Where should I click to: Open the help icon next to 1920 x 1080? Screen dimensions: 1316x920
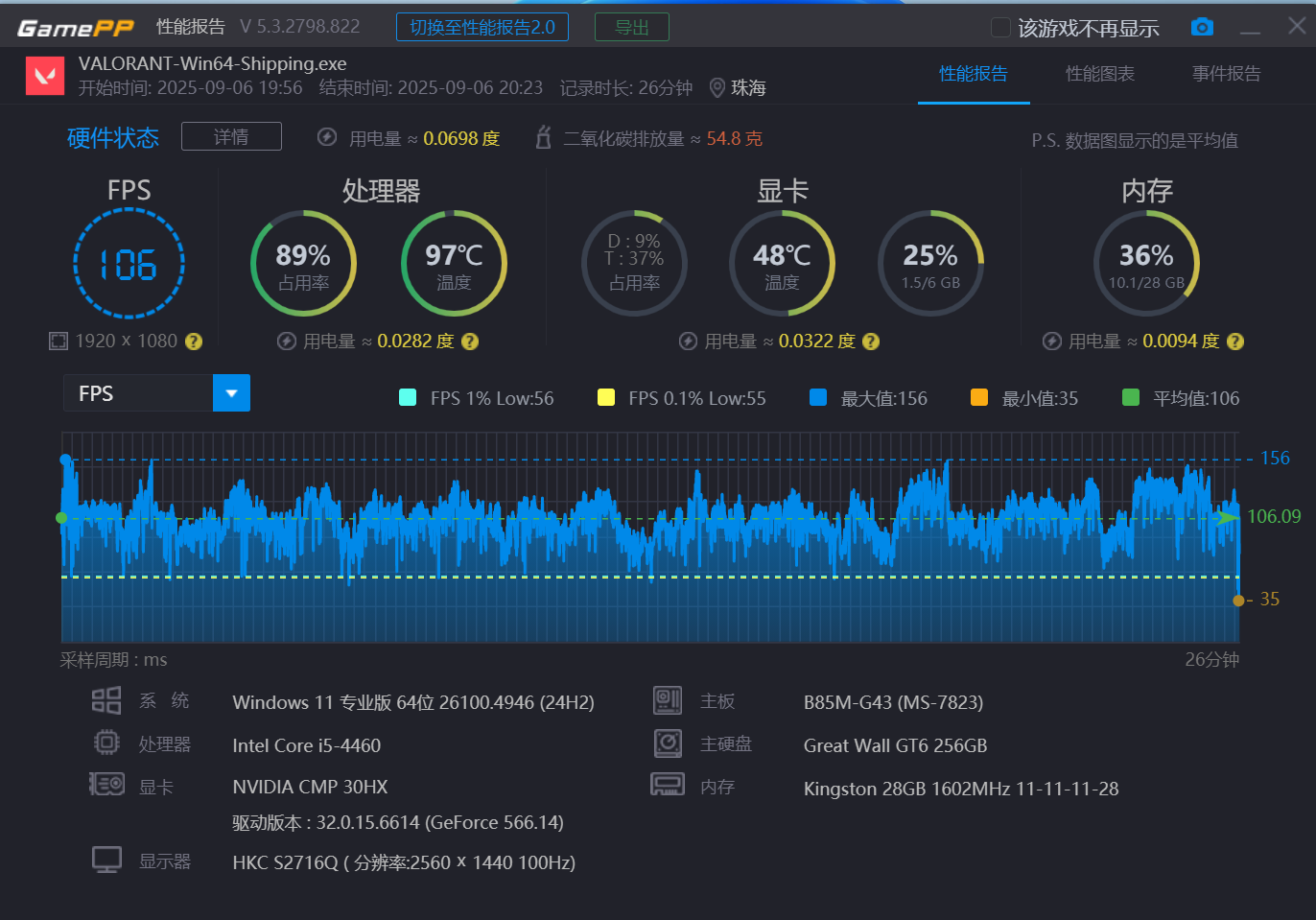point(194,342)
